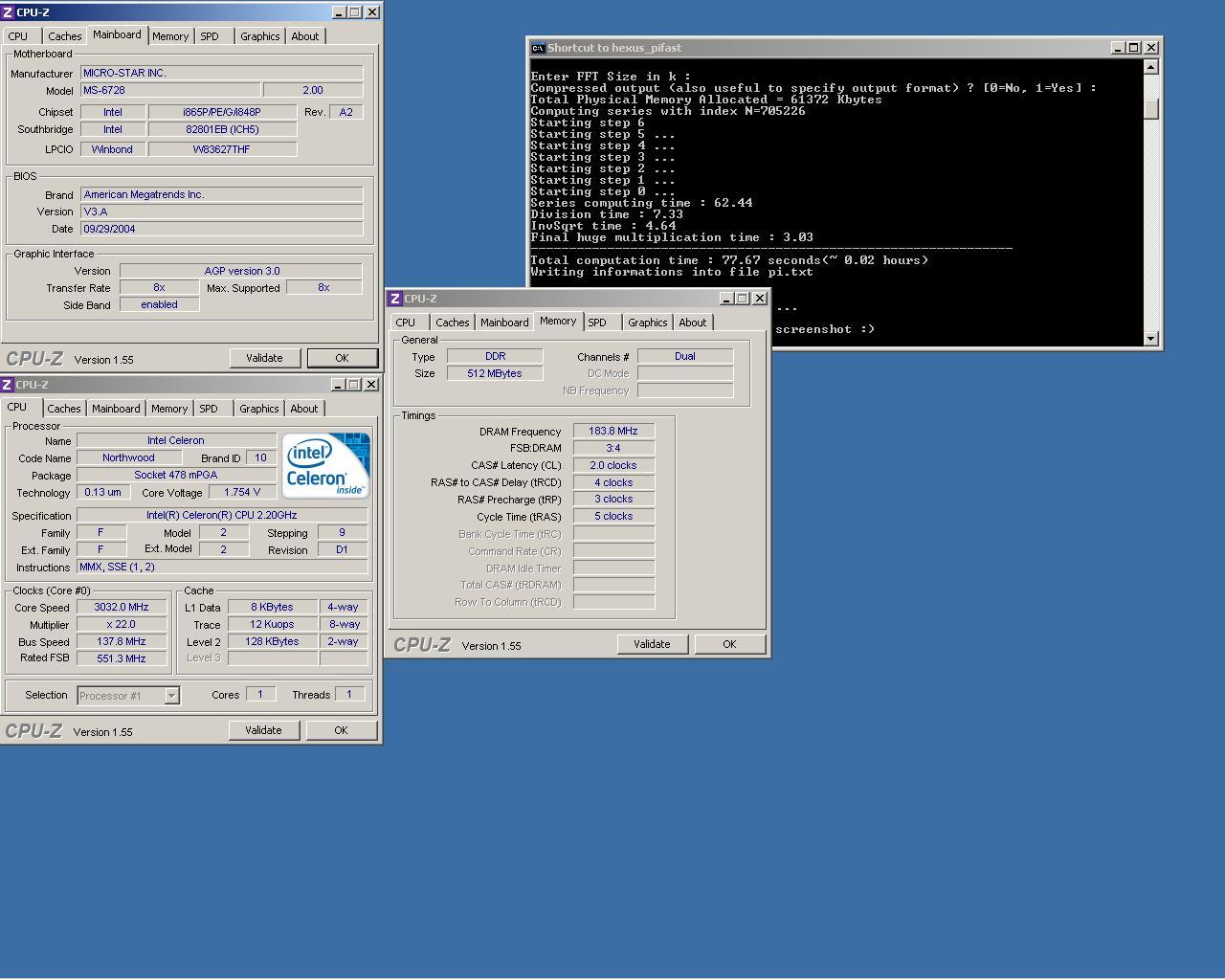This screenshot has width=1225, height=980.
Task: Open Caches tab in top-left CPU-Z window
Action: tap(64, 36)
